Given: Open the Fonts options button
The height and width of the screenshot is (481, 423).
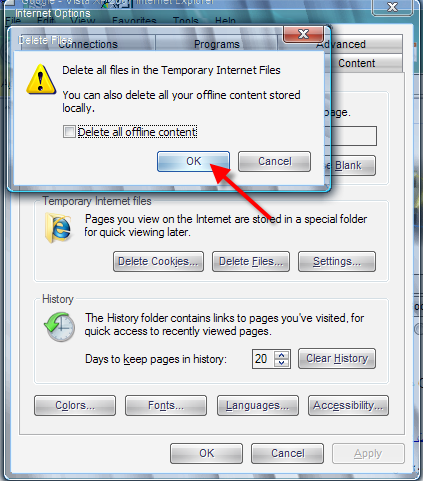Looking at the screenshot, I should 166,406.
